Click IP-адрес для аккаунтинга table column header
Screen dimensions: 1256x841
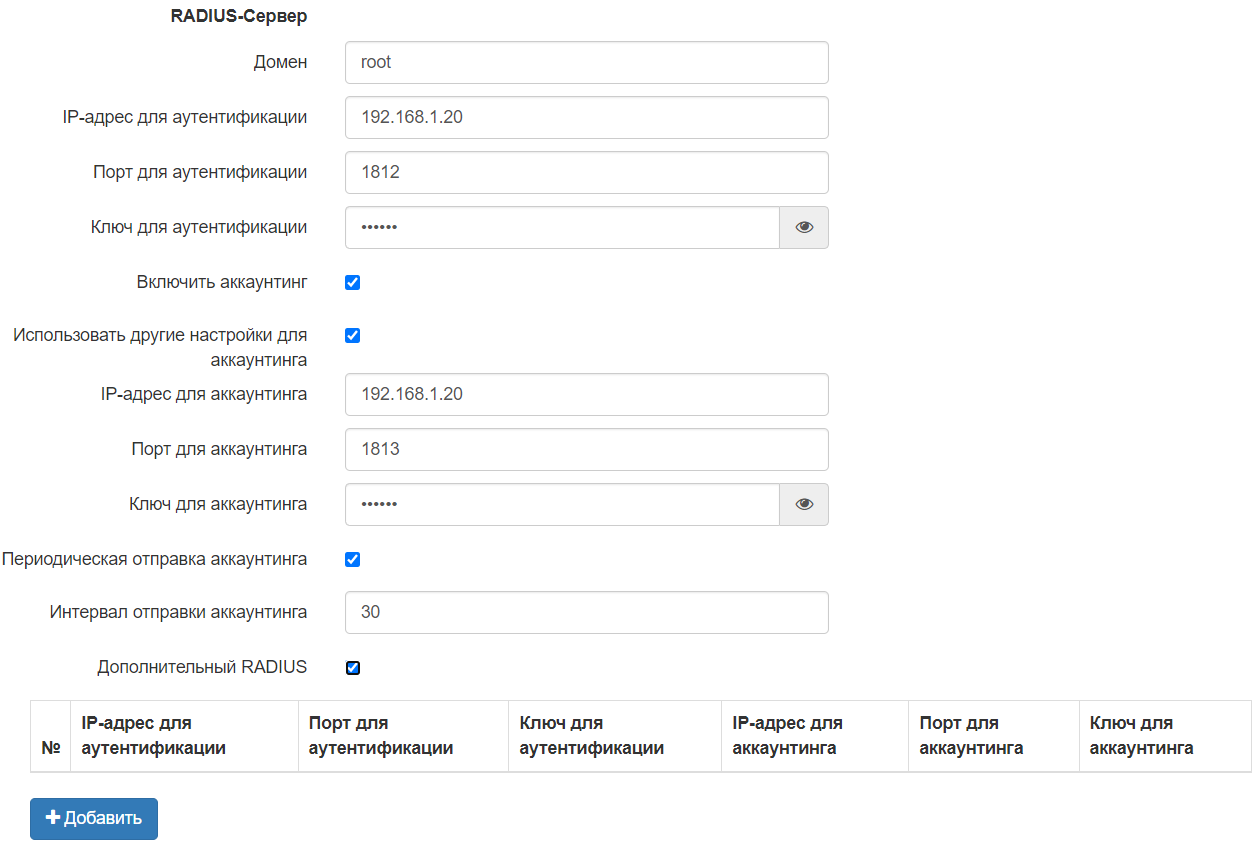click(x=787, y=736)
